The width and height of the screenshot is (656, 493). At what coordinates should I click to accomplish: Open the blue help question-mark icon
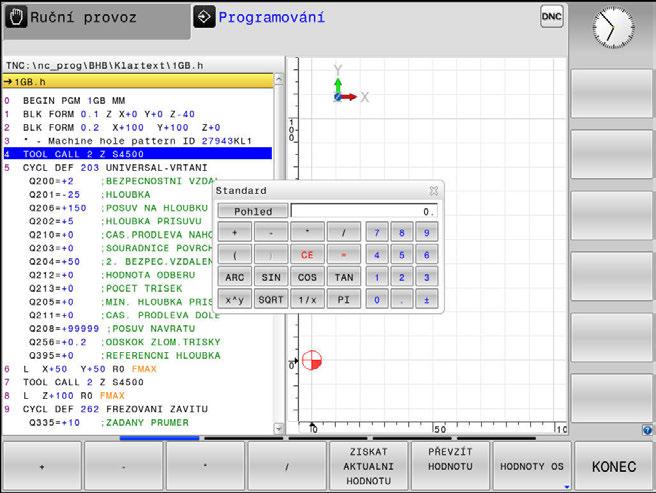[x=647, y=430]
